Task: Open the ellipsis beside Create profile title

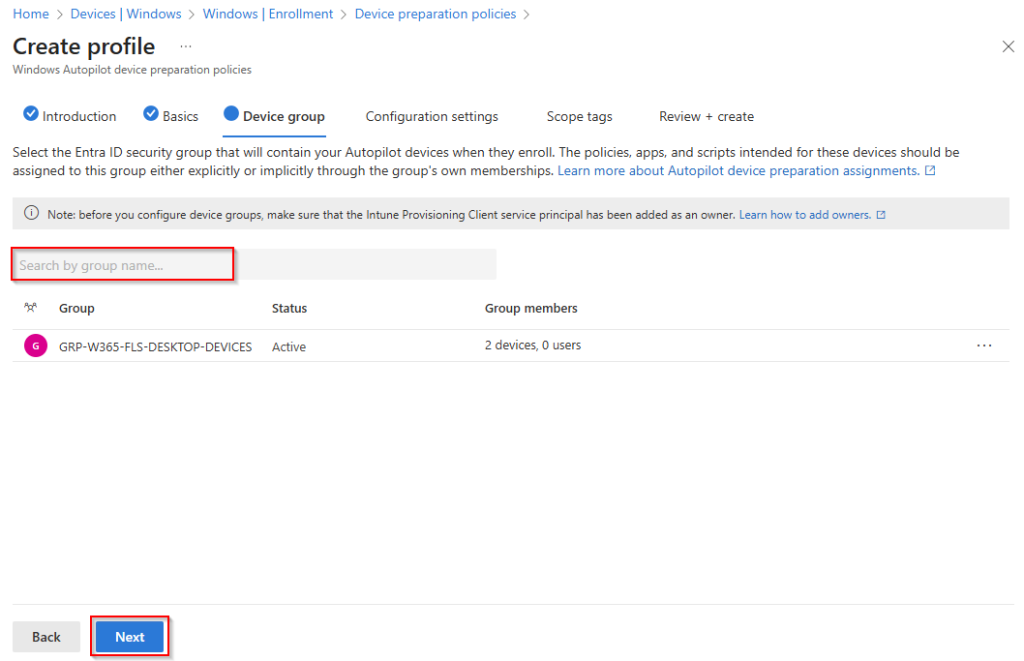Action: 186,47
